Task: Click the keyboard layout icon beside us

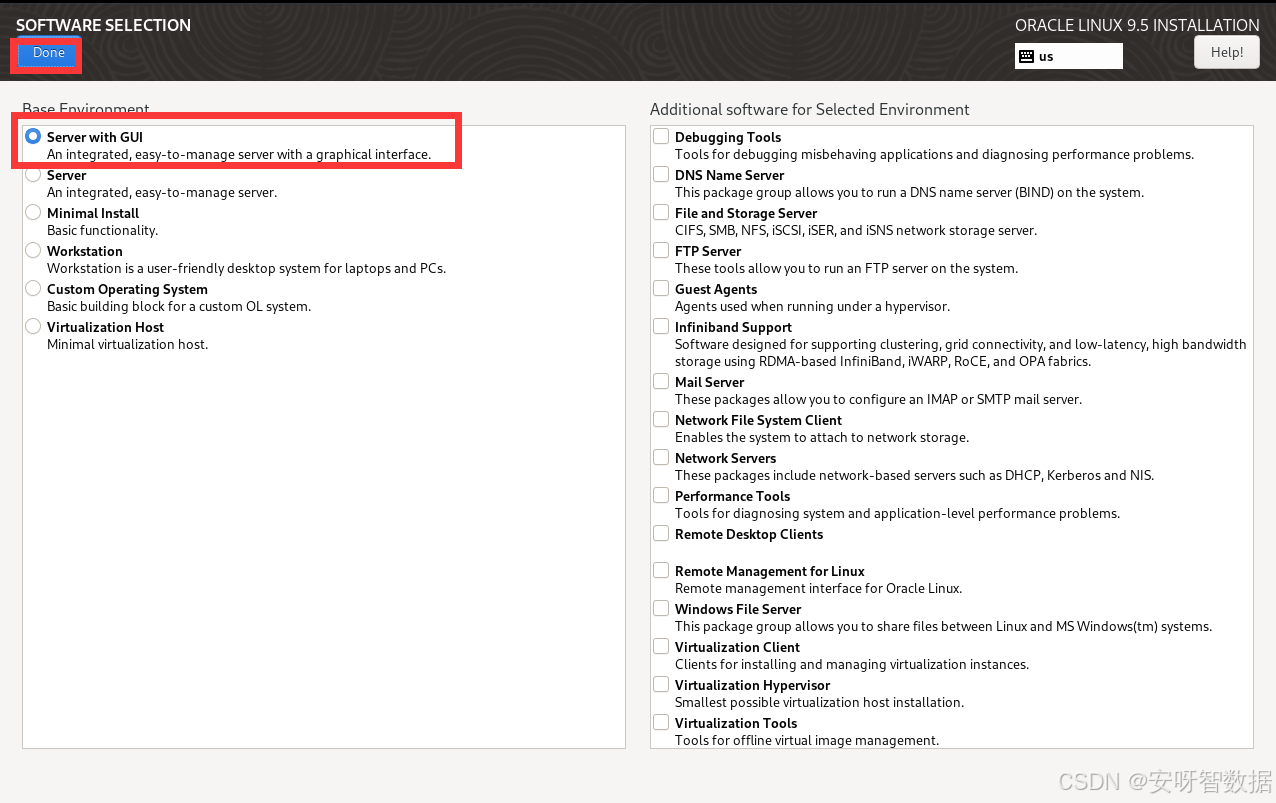Action: 1026,57
